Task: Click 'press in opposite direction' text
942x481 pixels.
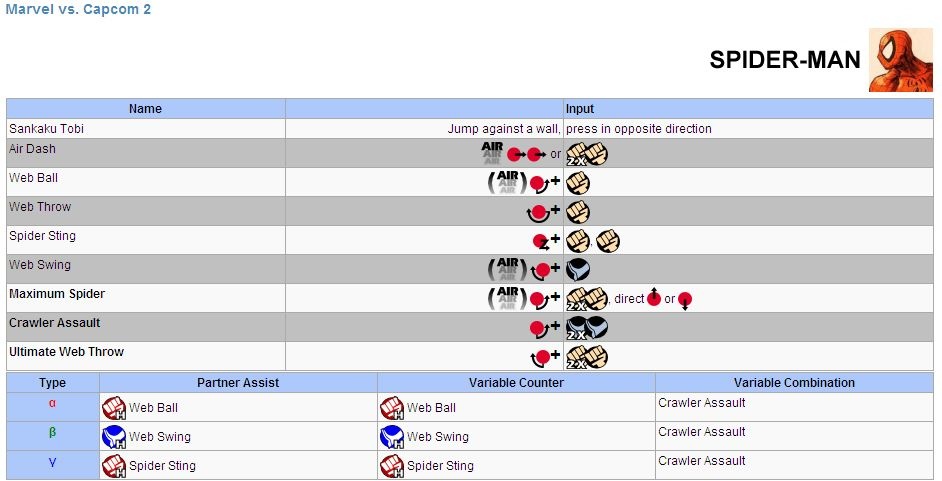Action: click(x=639, y=129)
